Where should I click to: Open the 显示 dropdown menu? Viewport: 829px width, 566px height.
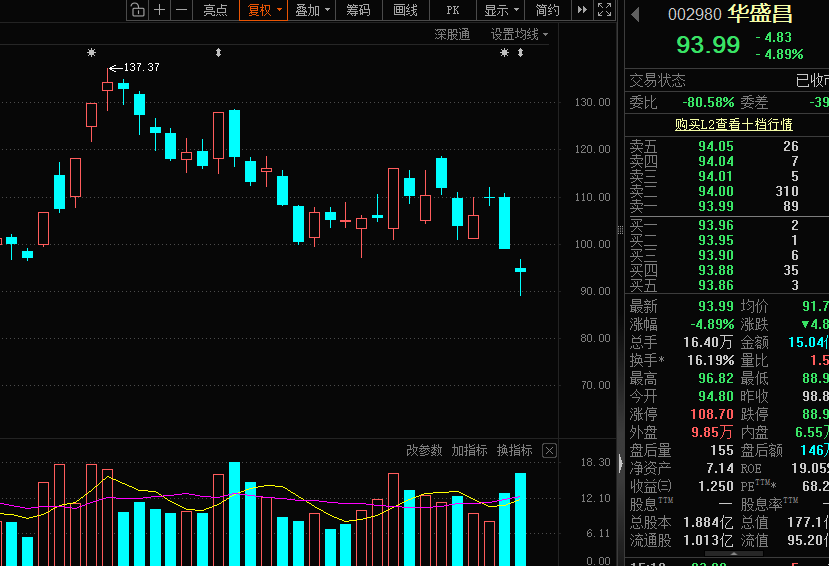click(x=501, y=10)
